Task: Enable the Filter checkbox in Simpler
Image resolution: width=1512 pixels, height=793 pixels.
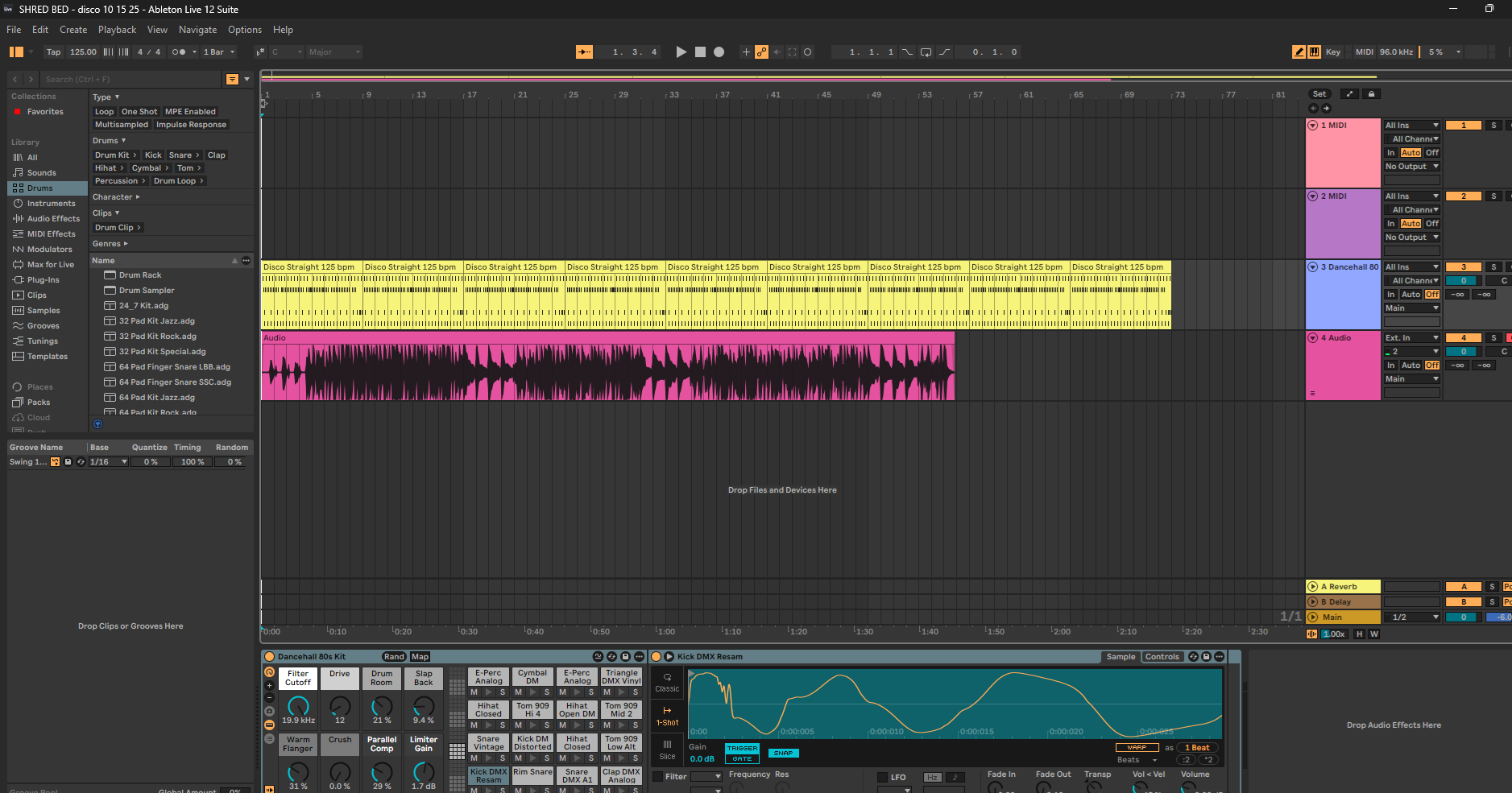Action: [x=657, y=777]
